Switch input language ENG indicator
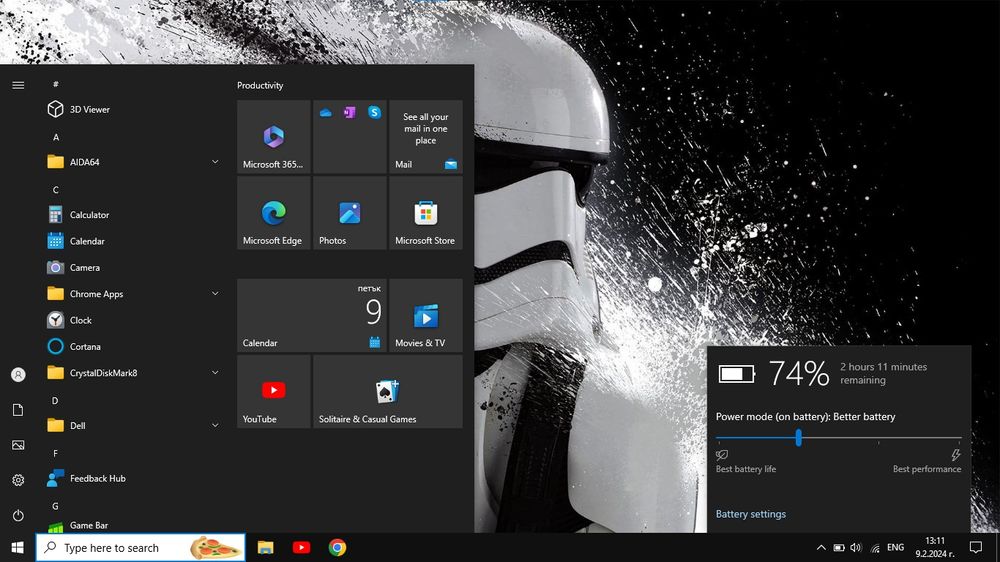This screenshot has width=1000, height=562. point(895,547)
